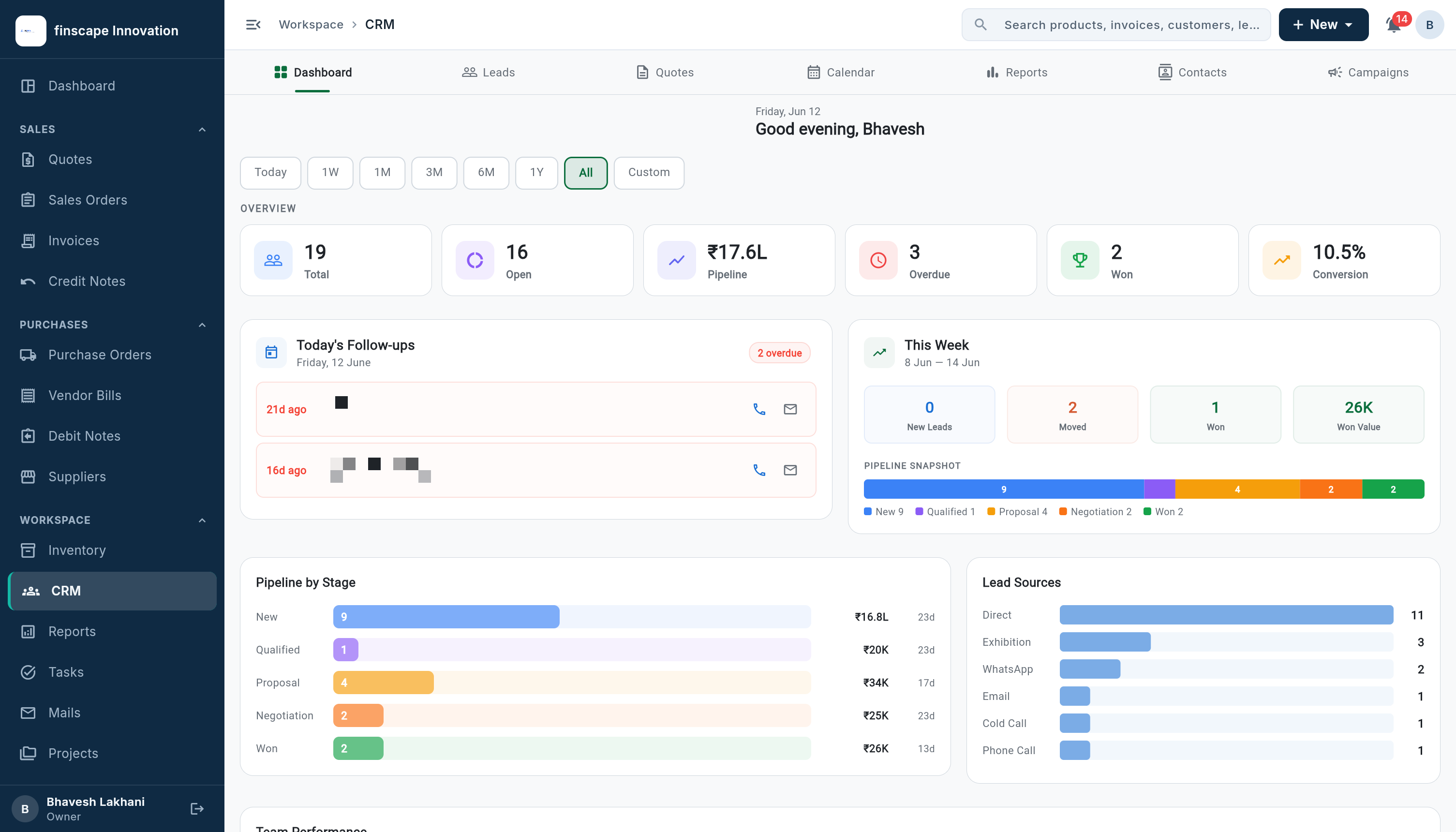
Task: Open the Dashboard tab in CRM
Action: tap(312, 73)
